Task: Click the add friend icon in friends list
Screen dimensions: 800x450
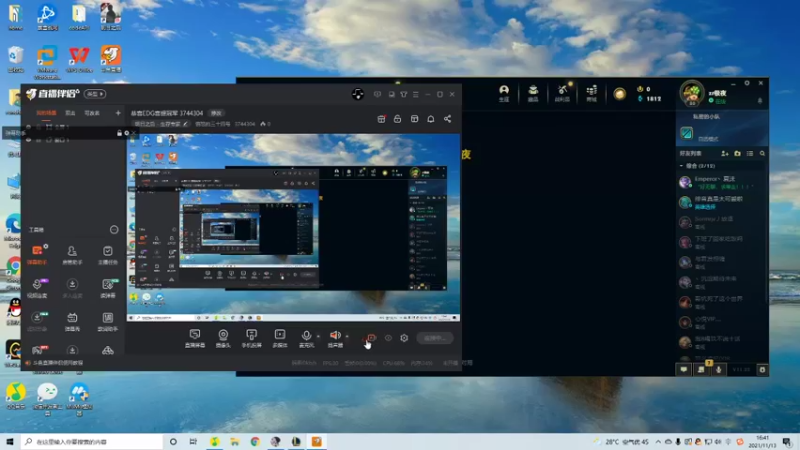Action: point(724,153)
